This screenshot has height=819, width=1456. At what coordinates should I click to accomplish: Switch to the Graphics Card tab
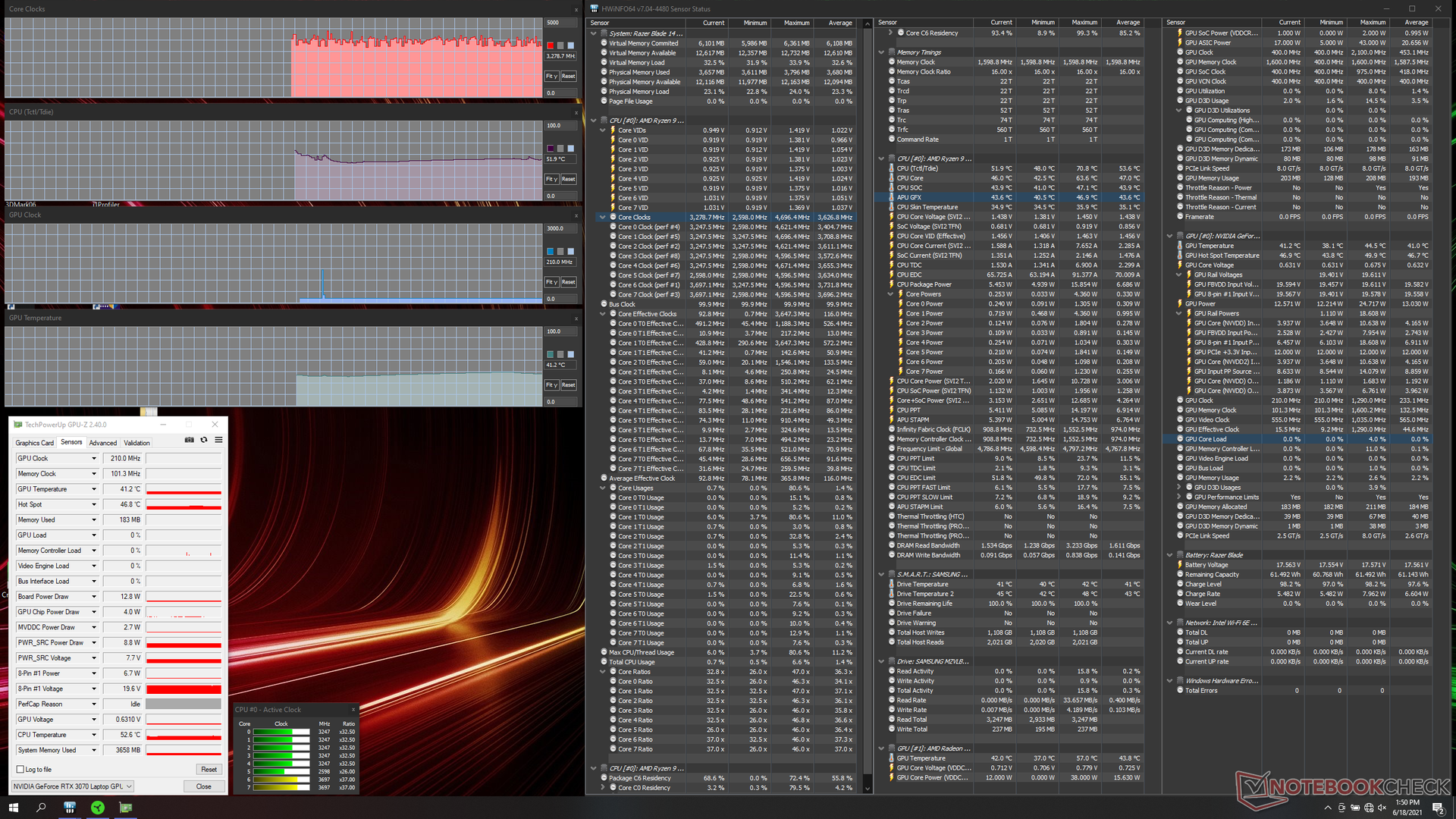click(35, 443)
